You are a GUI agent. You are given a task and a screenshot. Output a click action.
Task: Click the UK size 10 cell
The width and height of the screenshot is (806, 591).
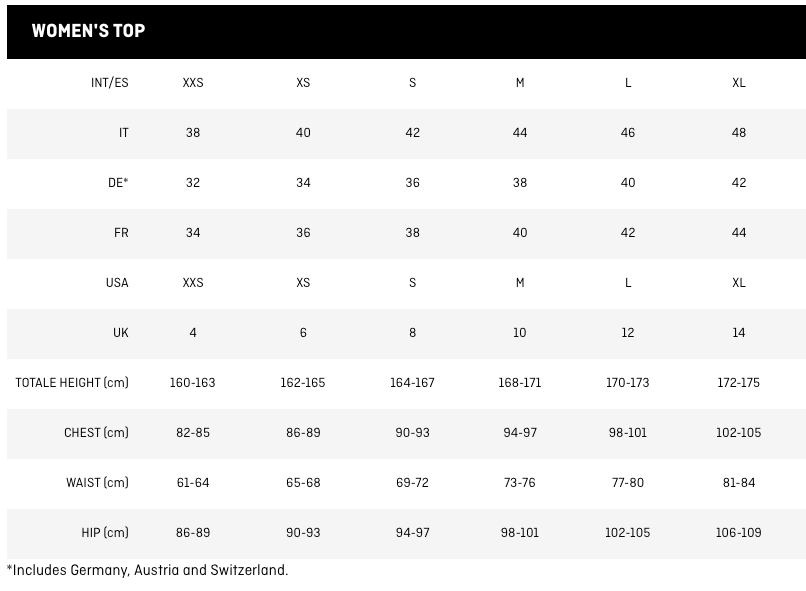point(520,333)
